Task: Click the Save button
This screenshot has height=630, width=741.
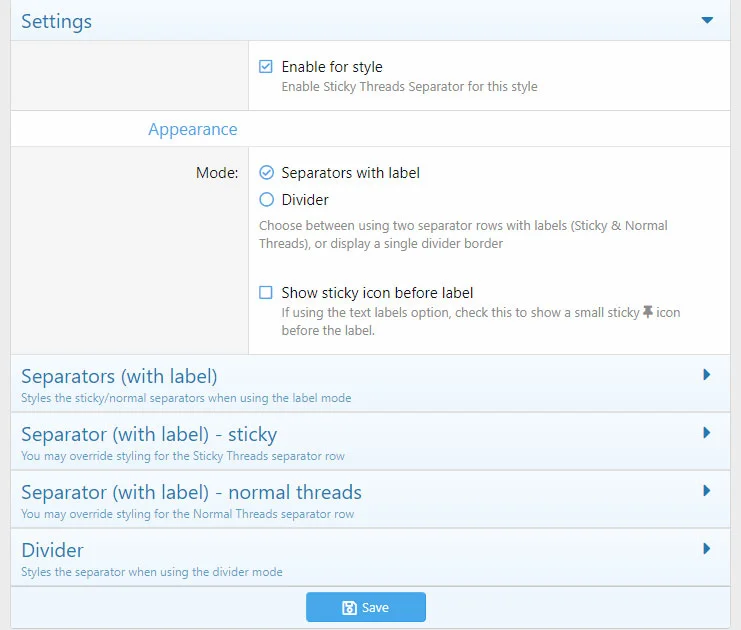Action: pos(366,607)
